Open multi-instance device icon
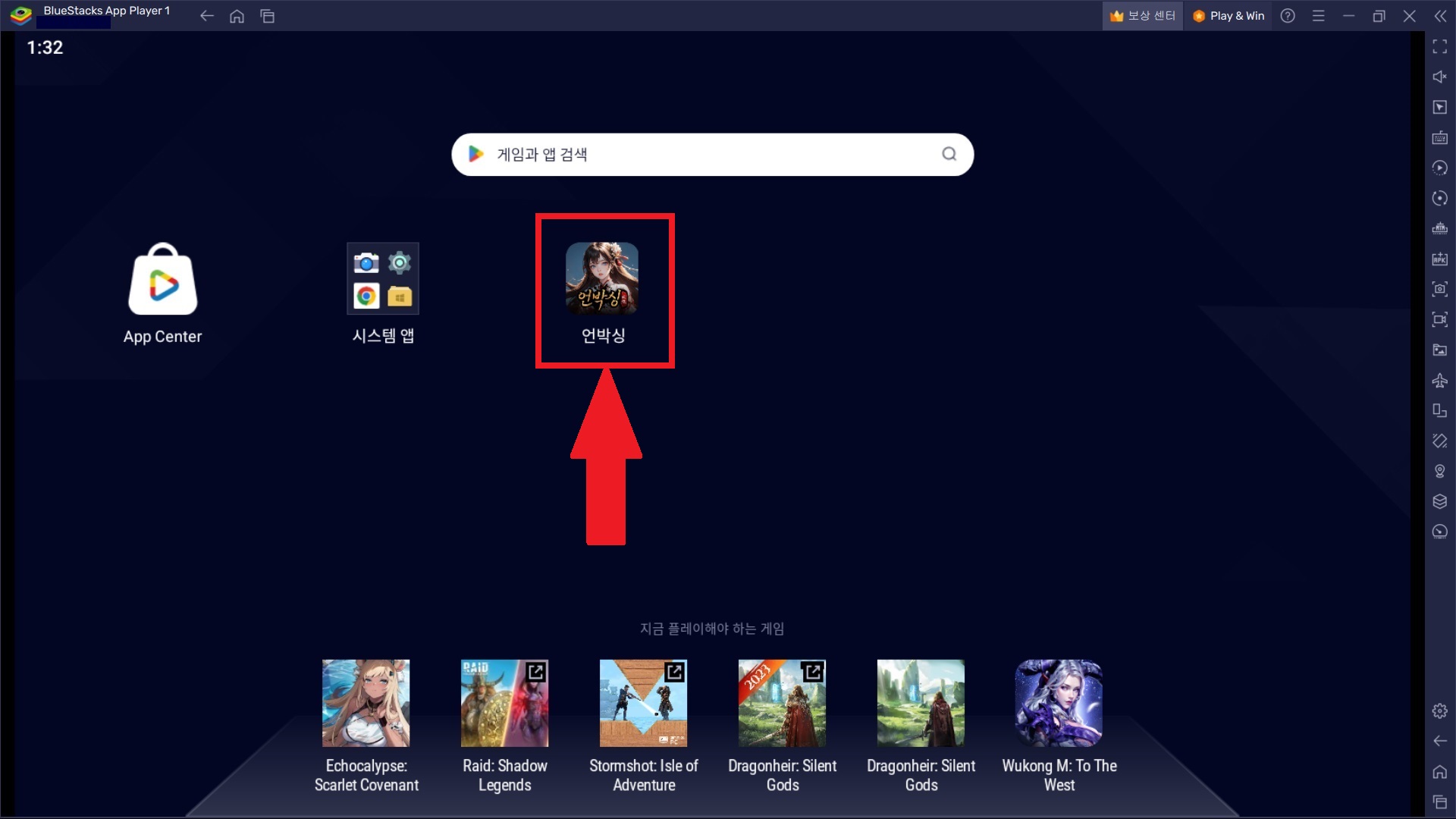1456x819 pixels. tap(1440, 410)
